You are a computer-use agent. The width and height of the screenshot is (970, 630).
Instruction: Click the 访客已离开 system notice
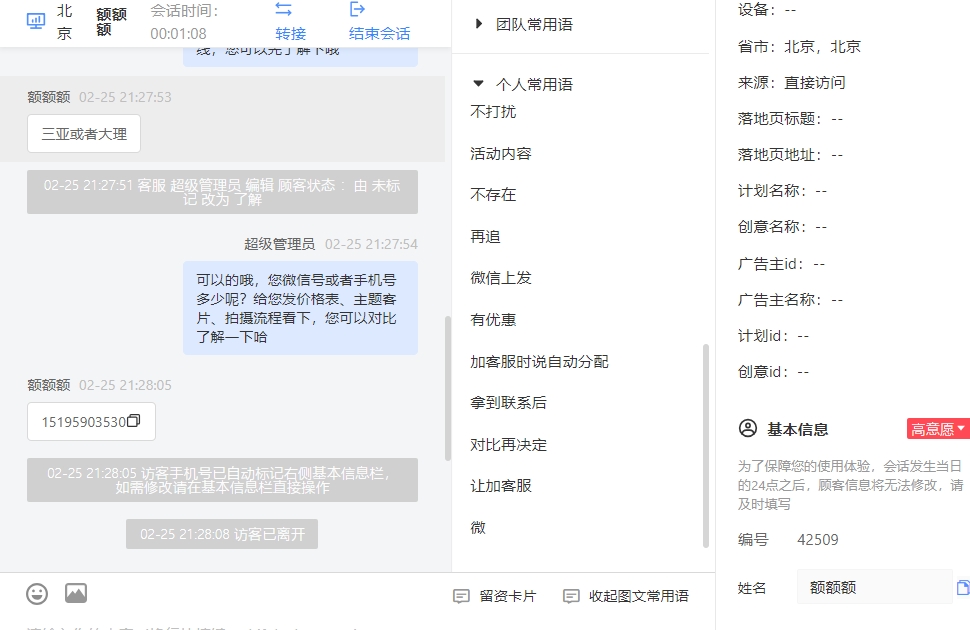pyautogui.click(x=222, y=534)
